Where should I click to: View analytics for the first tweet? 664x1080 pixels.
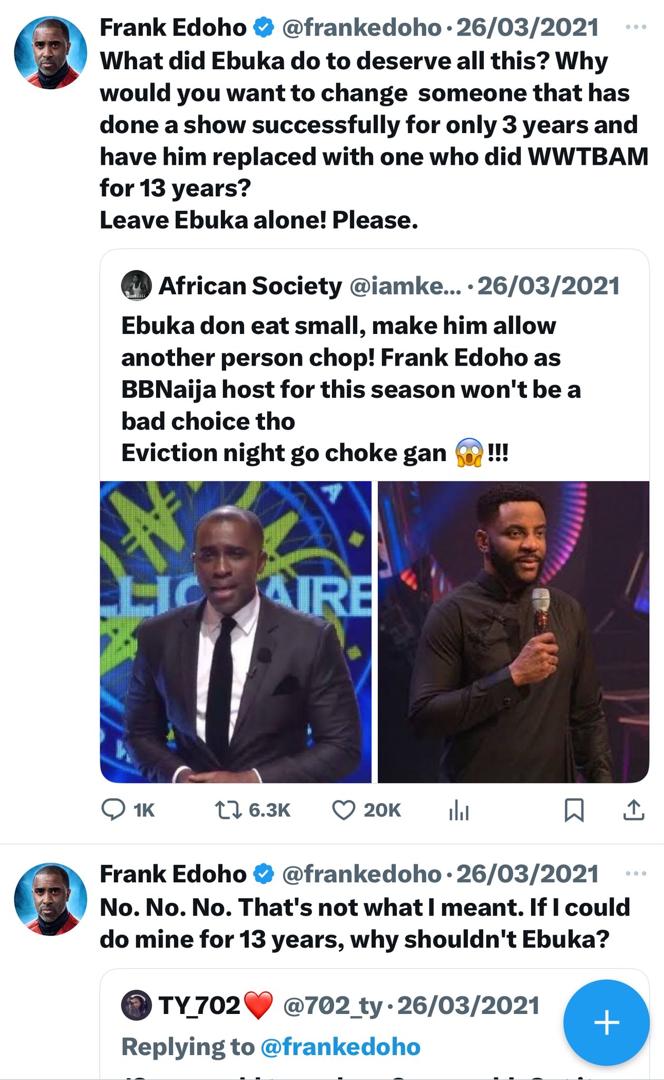(459, 812)
